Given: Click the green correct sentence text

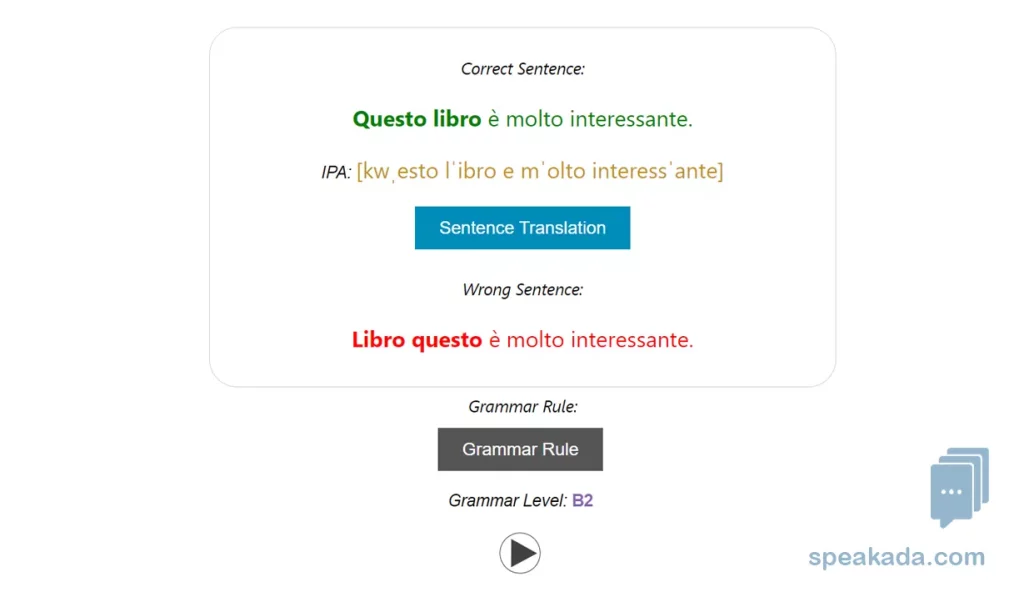Looking at the screenshot, I should (x=522, y=118).
